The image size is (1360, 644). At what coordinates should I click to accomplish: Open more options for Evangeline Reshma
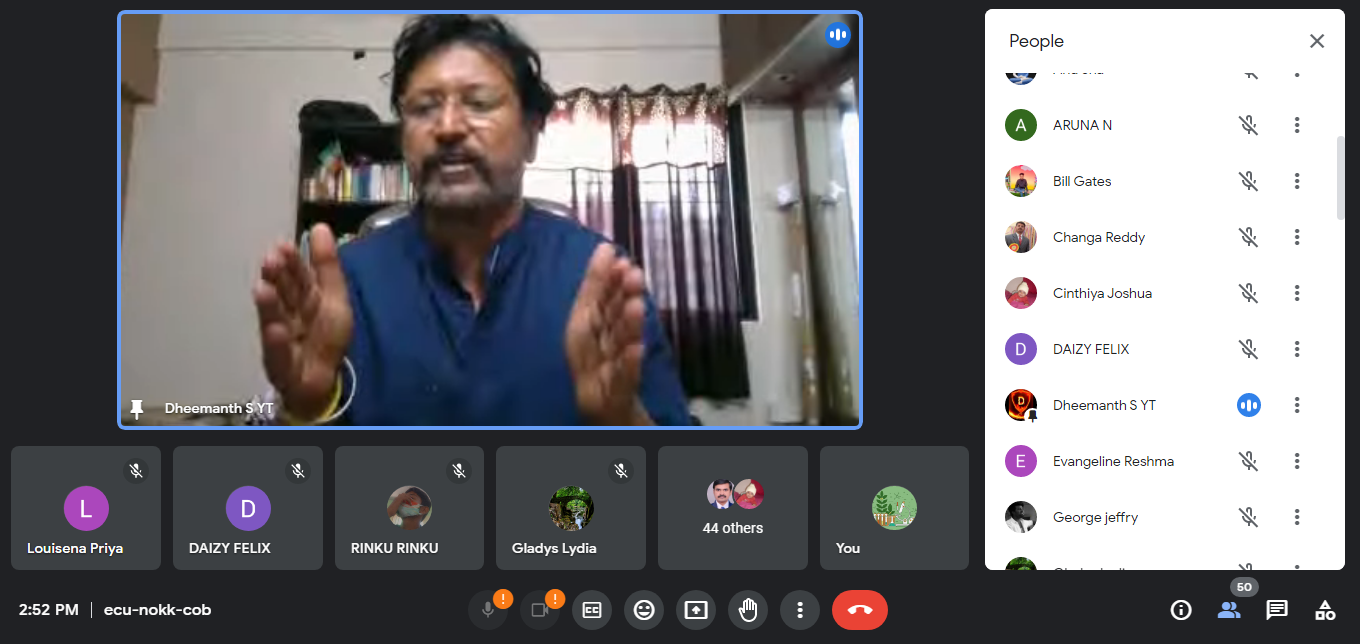point(1297,461)
